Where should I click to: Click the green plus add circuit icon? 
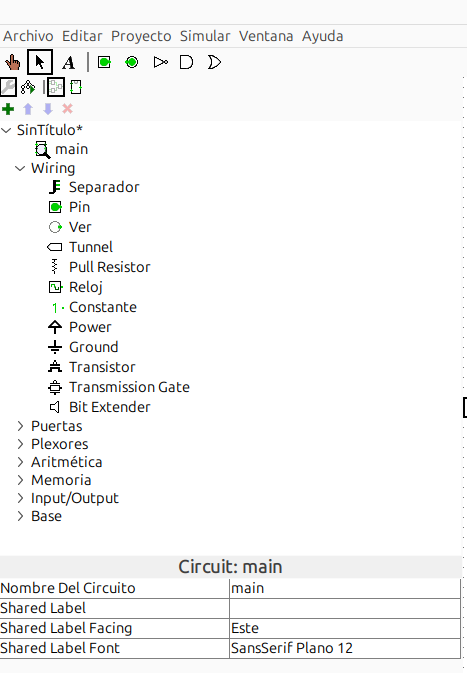point(8,109)
